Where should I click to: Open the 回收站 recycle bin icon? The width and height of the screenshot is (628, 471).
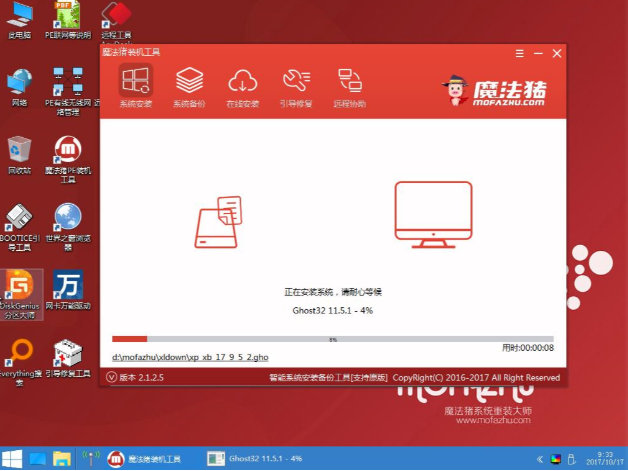[x=19, y=155]
